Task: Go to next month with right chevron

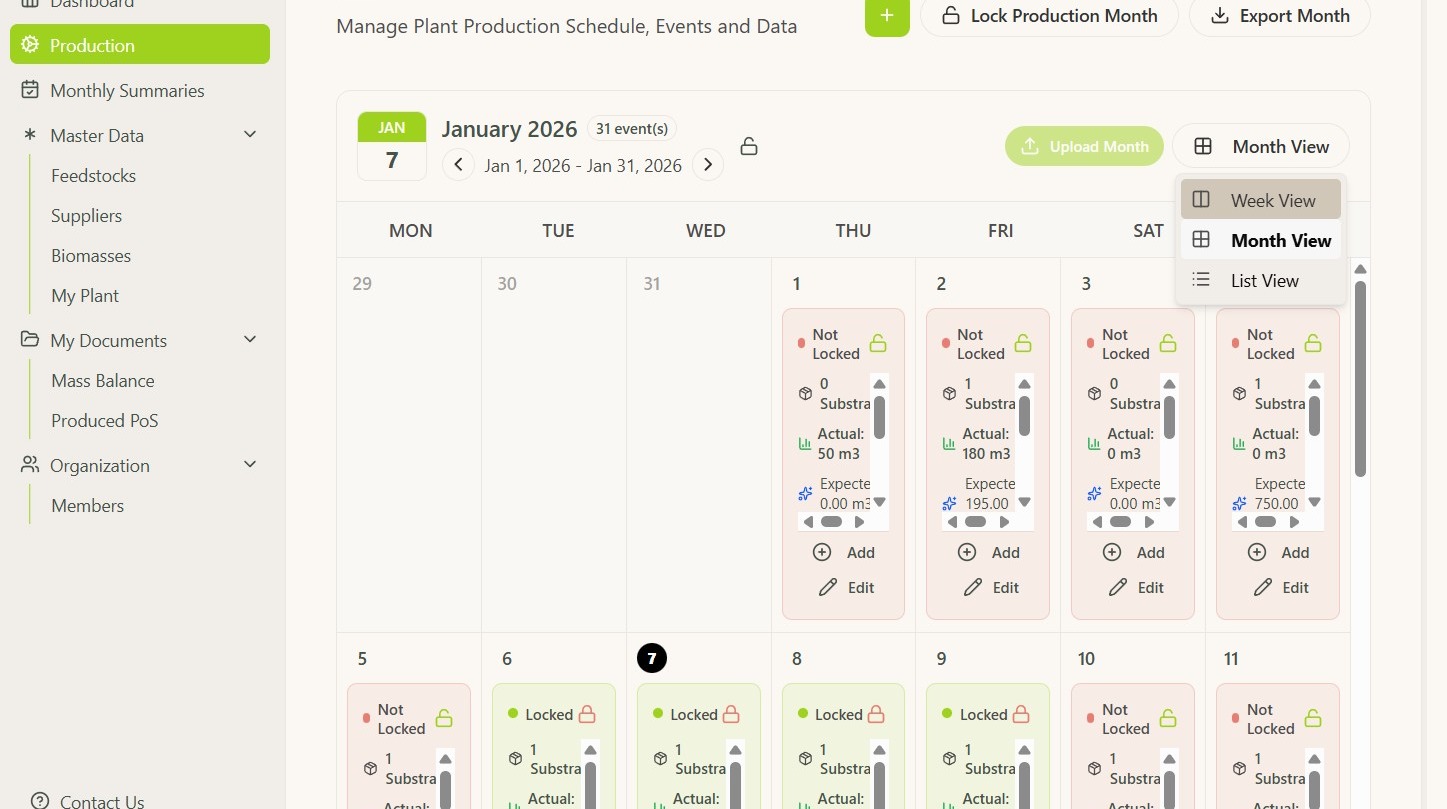Action: 708,165
